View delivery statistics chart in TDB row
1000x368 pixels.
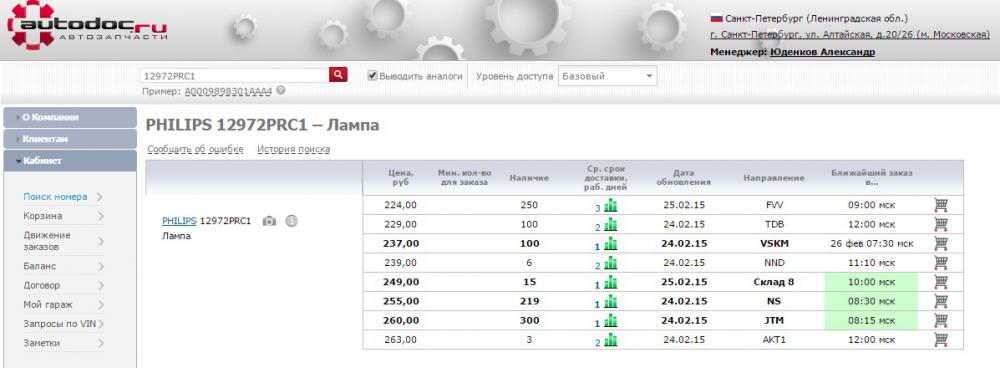[x=611, y=224]
